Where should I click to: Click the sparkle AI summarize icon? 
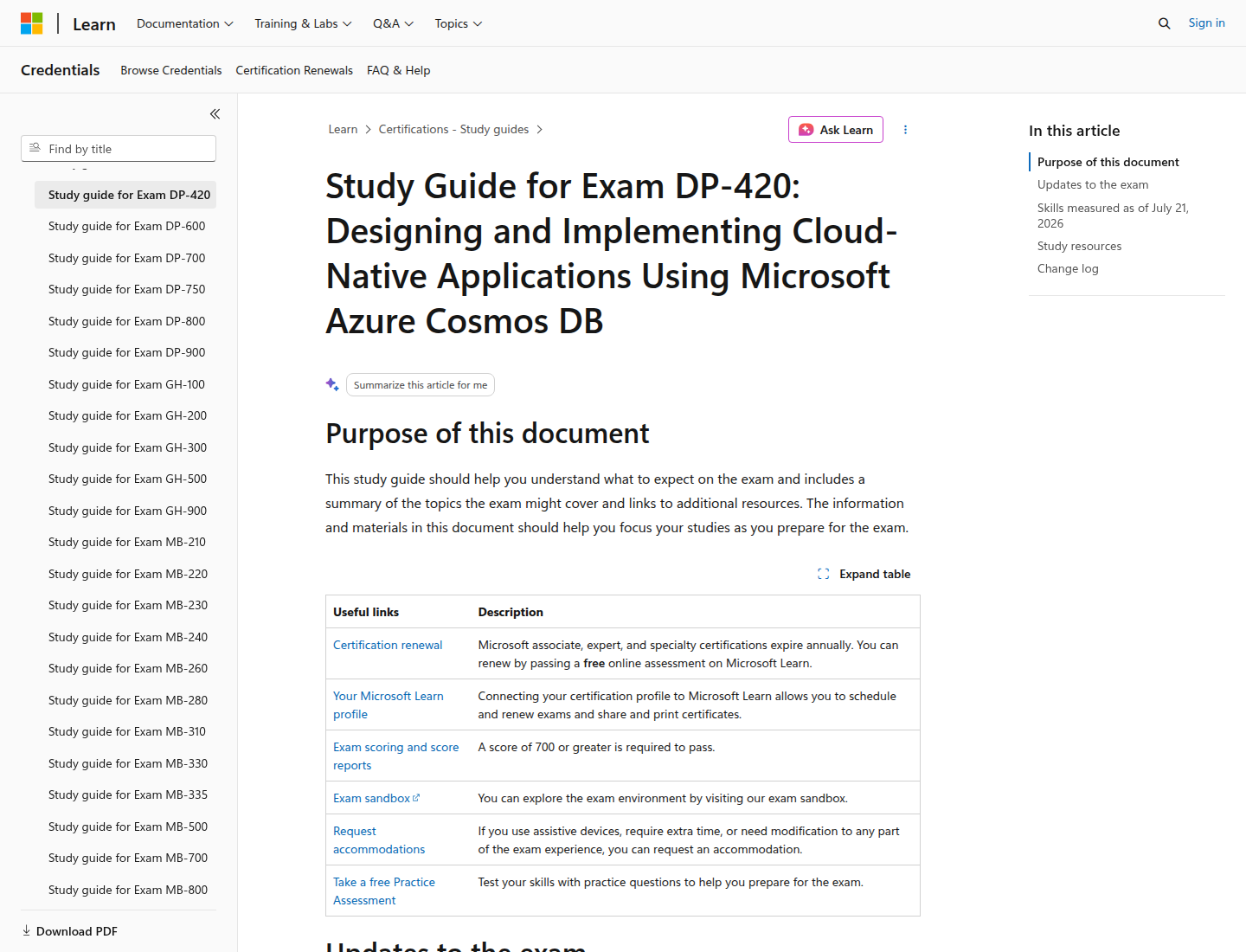pos(332,384)
